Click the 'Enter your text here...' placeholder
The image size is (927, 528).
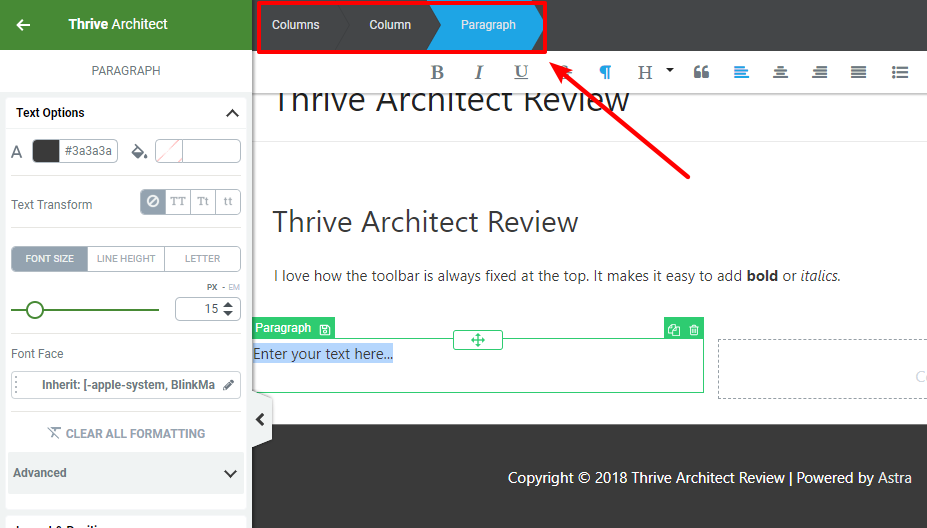tap(323, 354)
